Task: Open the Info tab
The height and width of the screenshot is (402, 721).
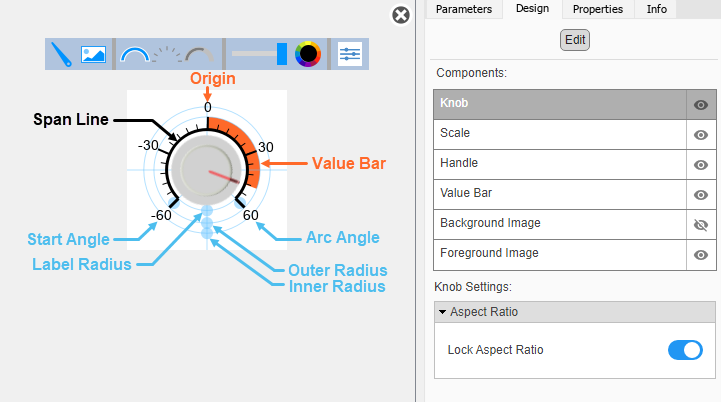Action: pos(657,9)
